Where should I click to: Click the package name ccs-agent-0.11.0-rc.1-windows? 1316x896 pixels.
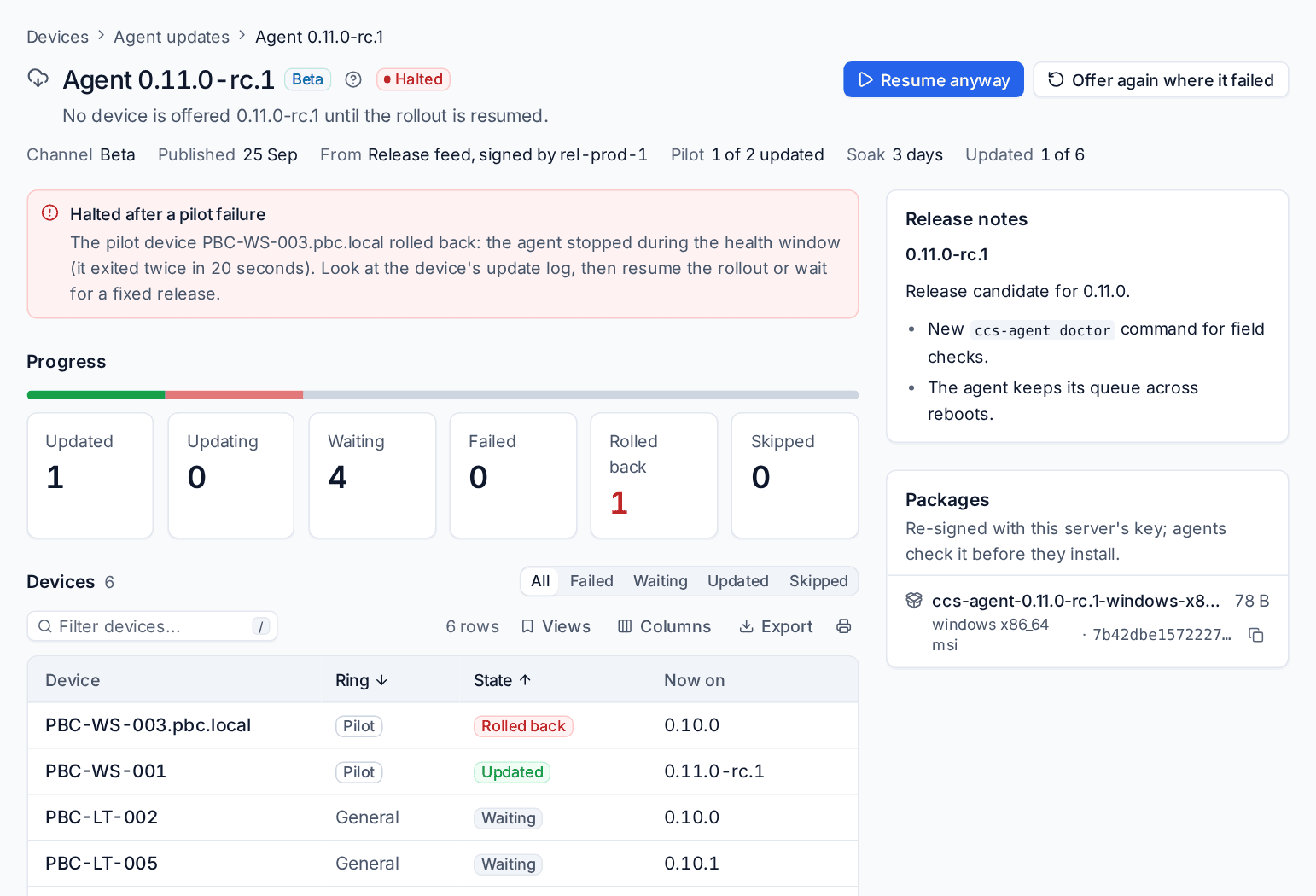[1075, 601]
